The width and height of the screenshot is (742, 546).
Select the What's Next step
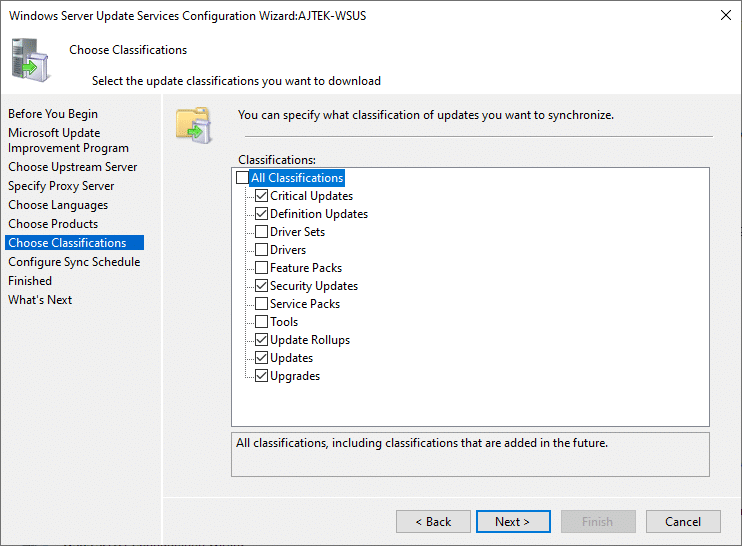click(40, 299)
